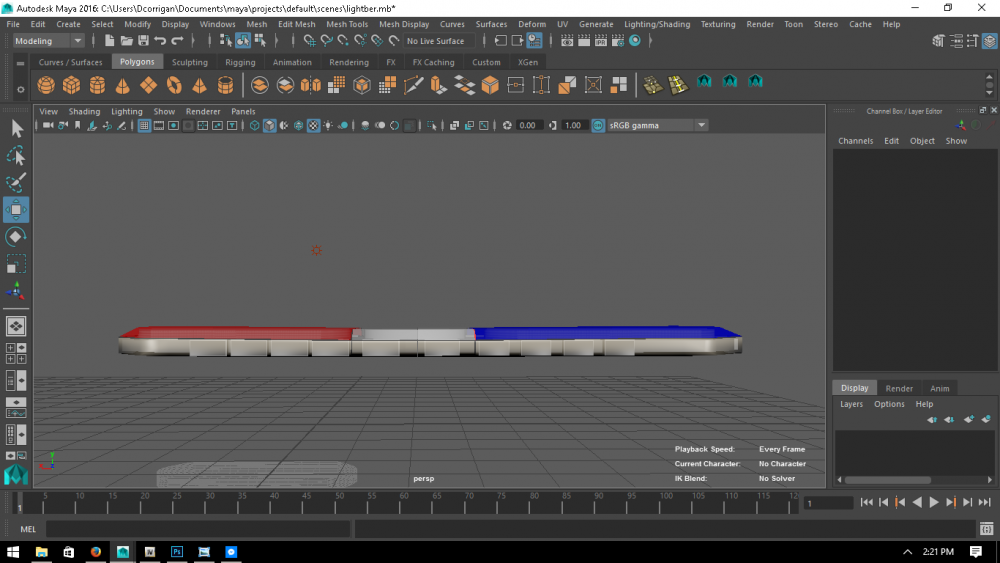Viewport: 1000px width, 563px height.
Task: Open the Hypershade sphere icon
Action: point(635,41)
